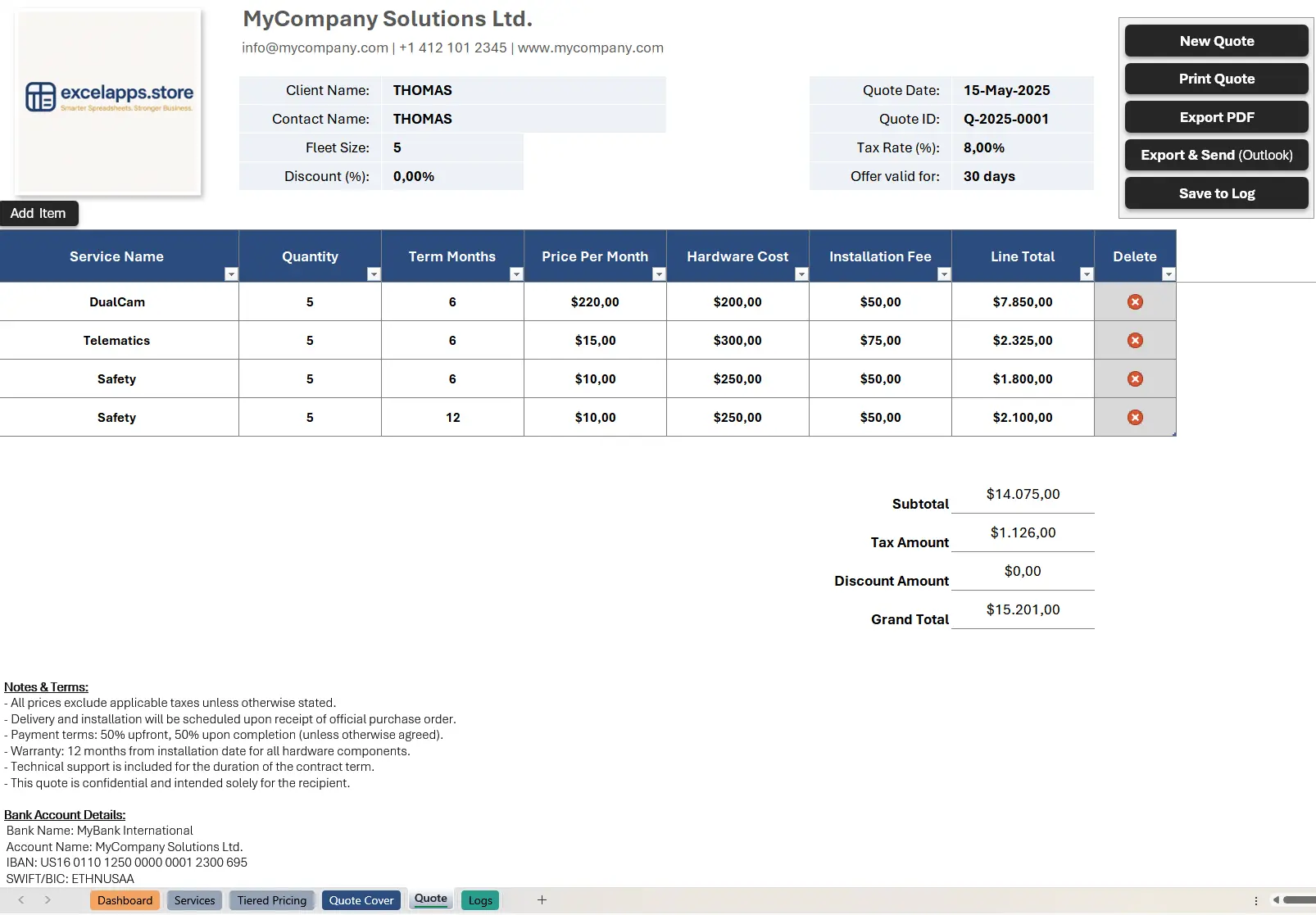Select the DualCam service name cell
The image size is (1316, 915).
click(x=119, y=302)
